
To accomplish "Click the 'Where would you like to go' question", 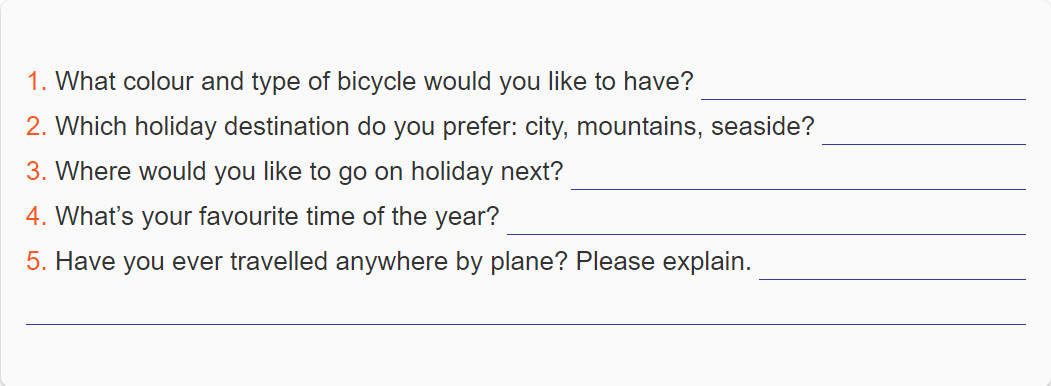I will pyautogui.click(x=309, y=172).
